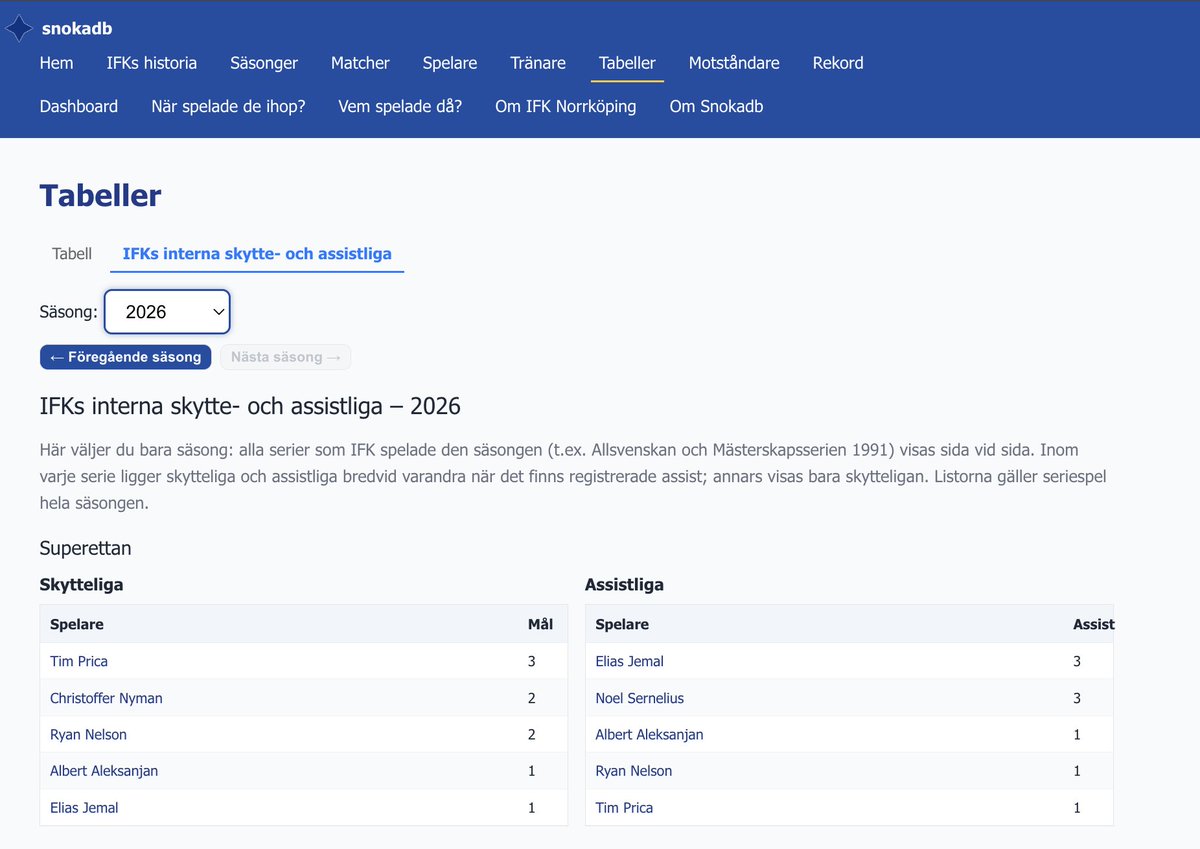Open Albert Aleksanjan in Assistliga table
Viewport: 1200px width, 849px height.
(x=649, y=734)
